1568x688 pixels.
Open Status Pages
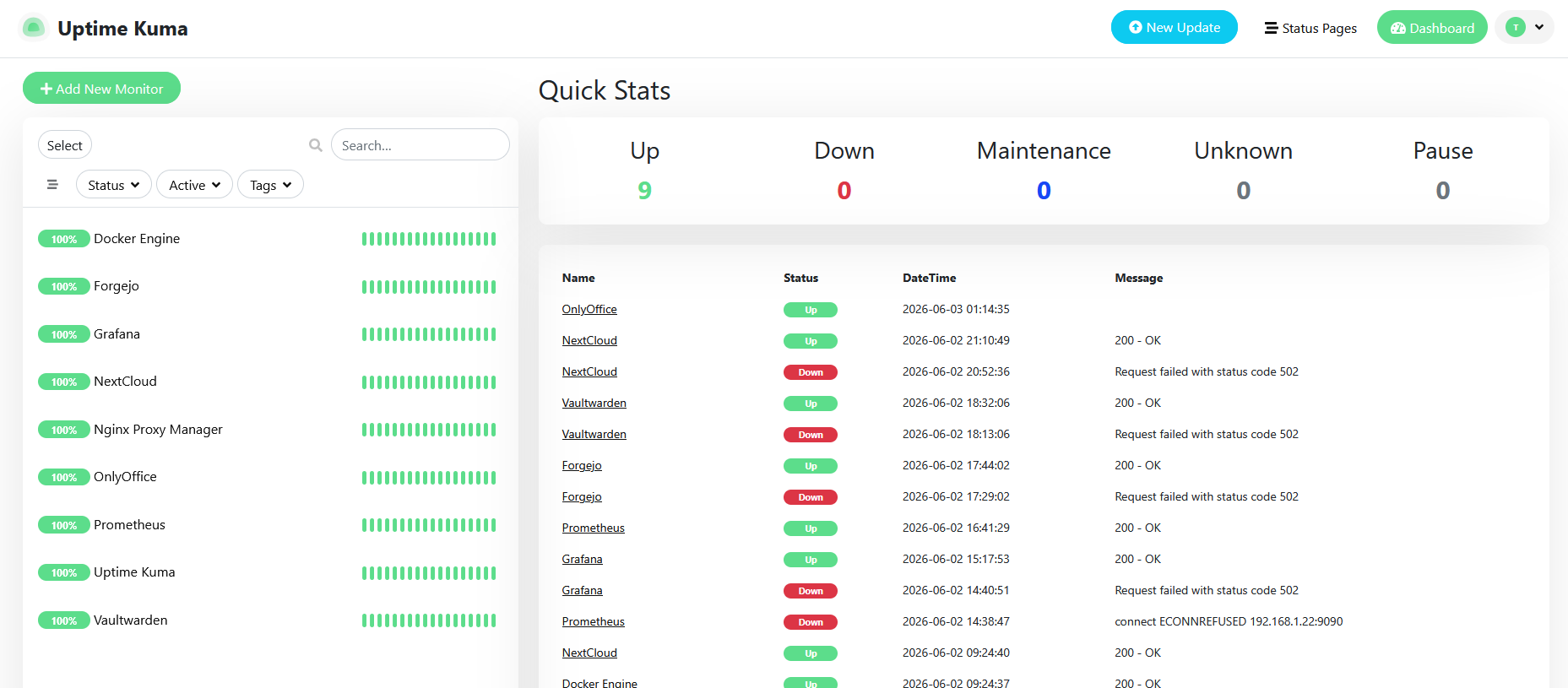coord(1310,28)
